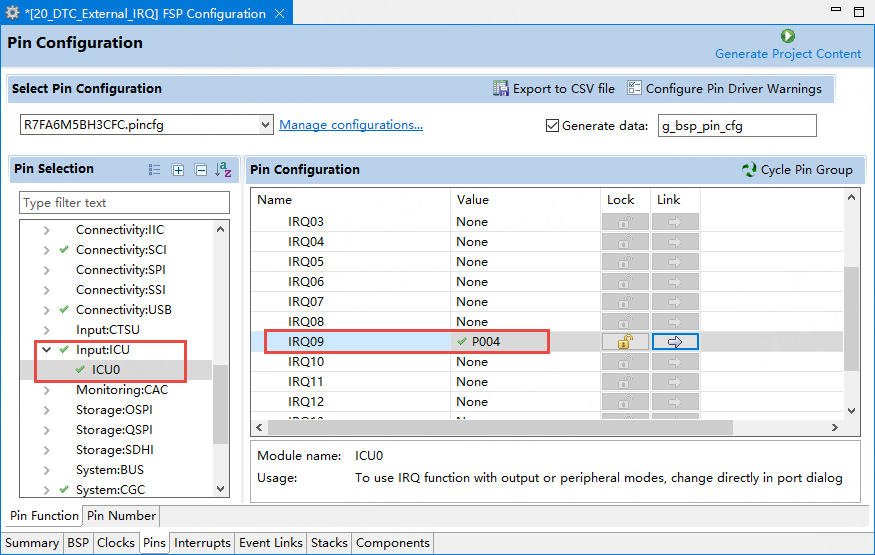
Task: Click the collapse all icon in Pin Selection
Action: tap(200, 170)
